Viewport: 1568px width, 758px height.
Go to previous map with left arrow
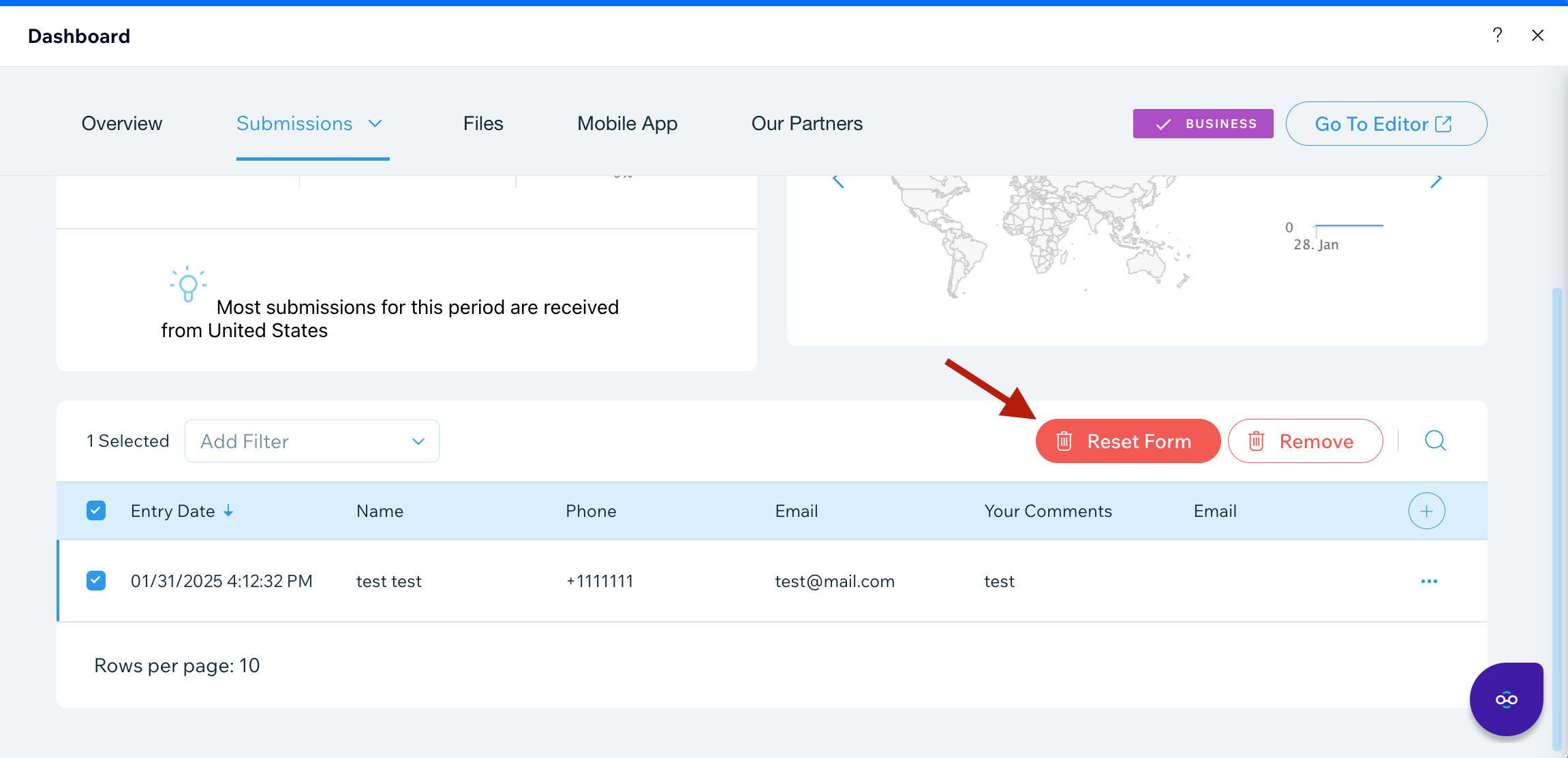coord(838,180)
